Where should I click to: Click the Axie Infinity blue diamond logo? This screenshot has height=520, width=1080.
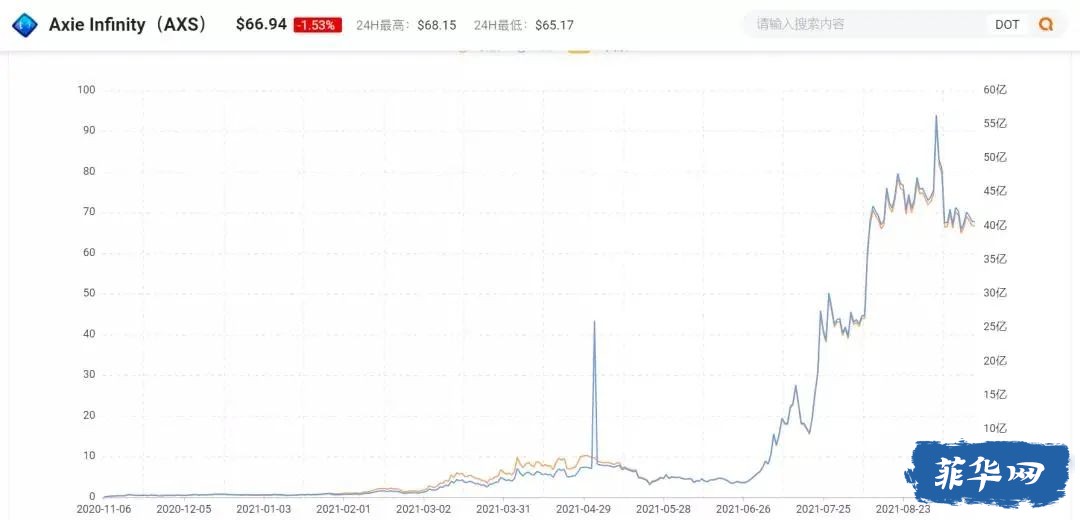click(x=25, y=25)
